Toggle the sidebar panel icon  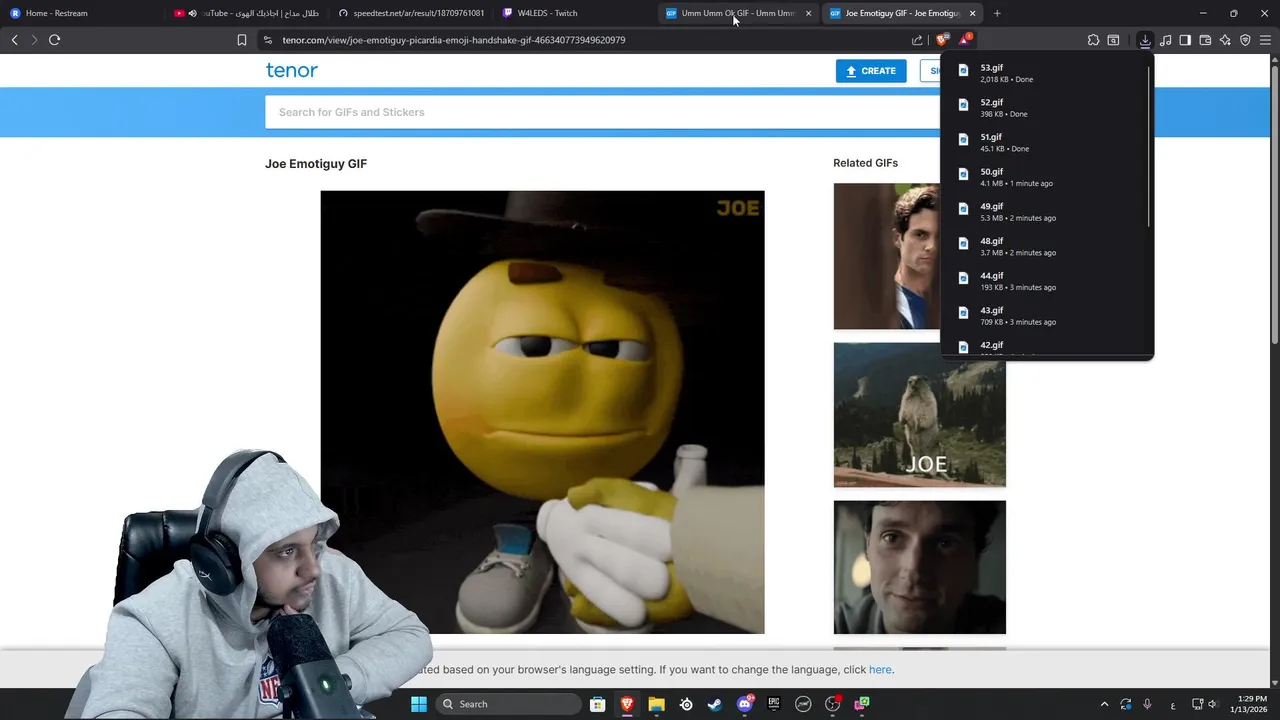pos(1185,40)
